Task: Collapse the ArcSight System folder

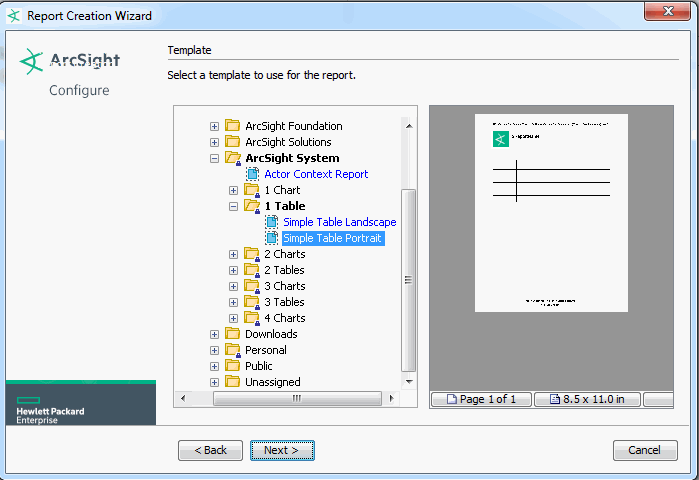Action: point(214,158)
